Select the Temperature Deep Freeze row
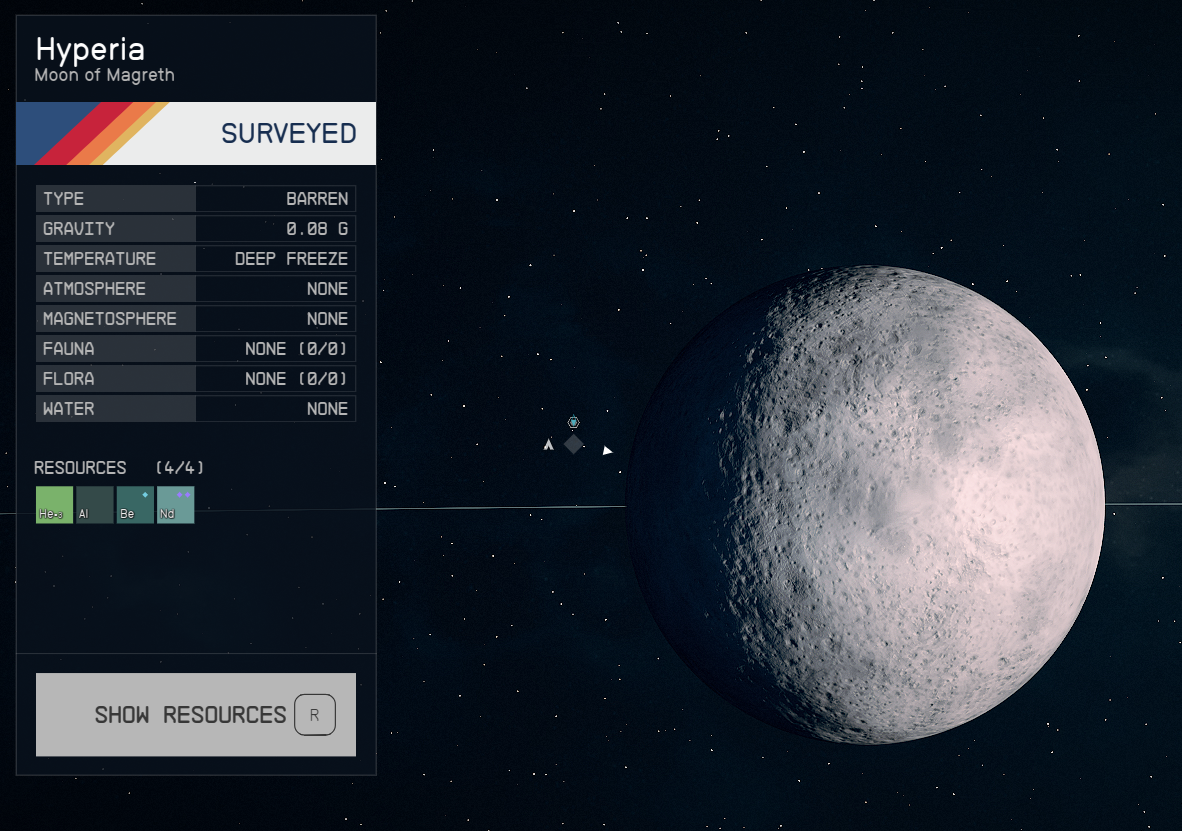1182x831 pixels. coord(196,259)
